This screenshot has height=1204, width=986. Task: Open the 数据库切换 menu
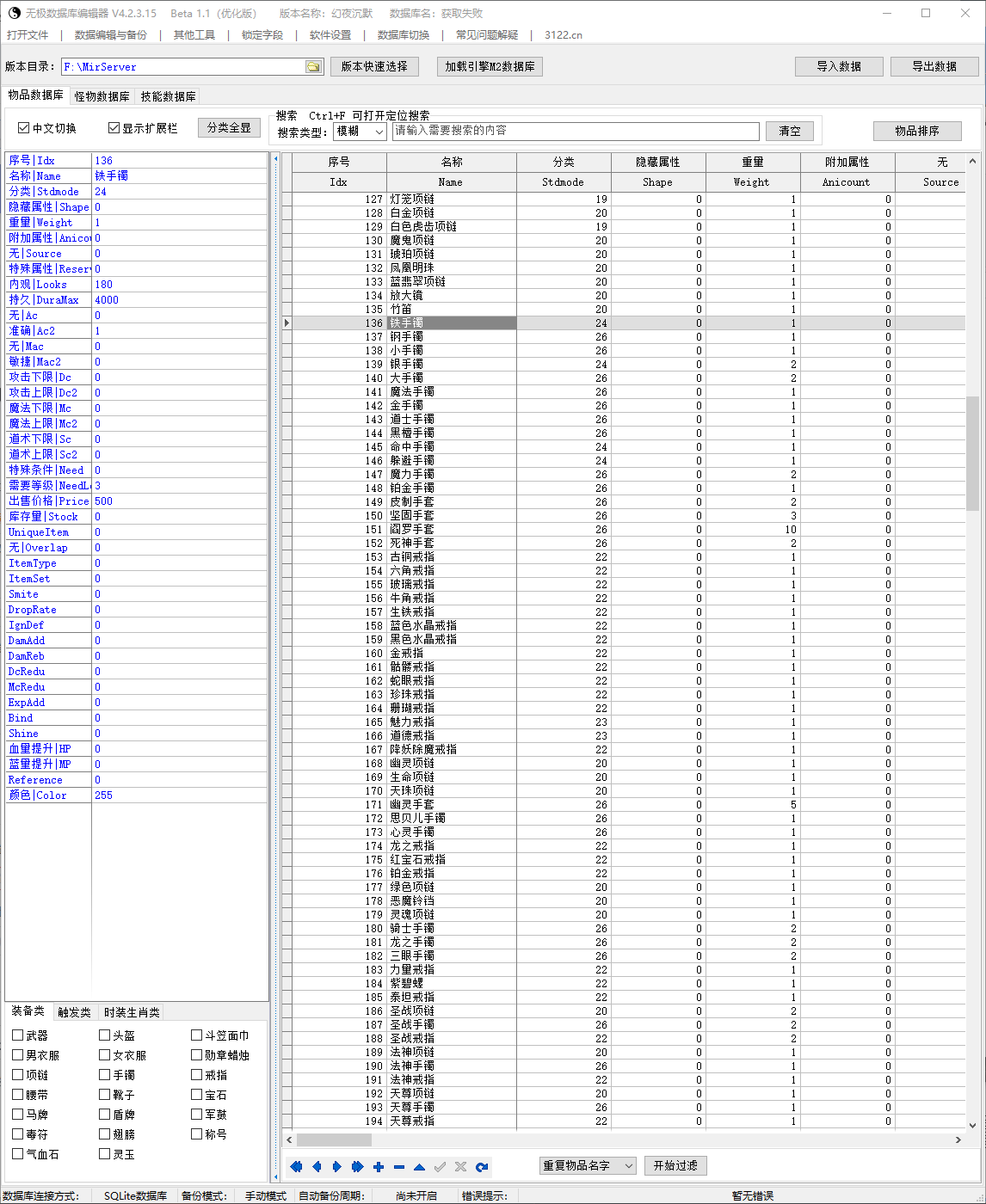403,35
